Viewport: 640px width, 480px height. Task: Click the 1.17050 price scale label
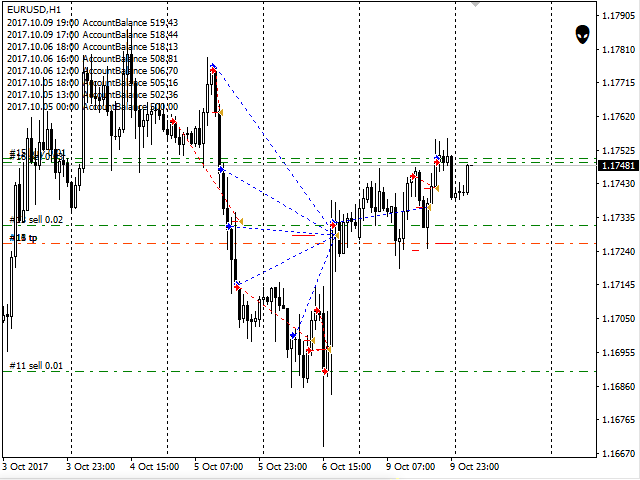616,319
